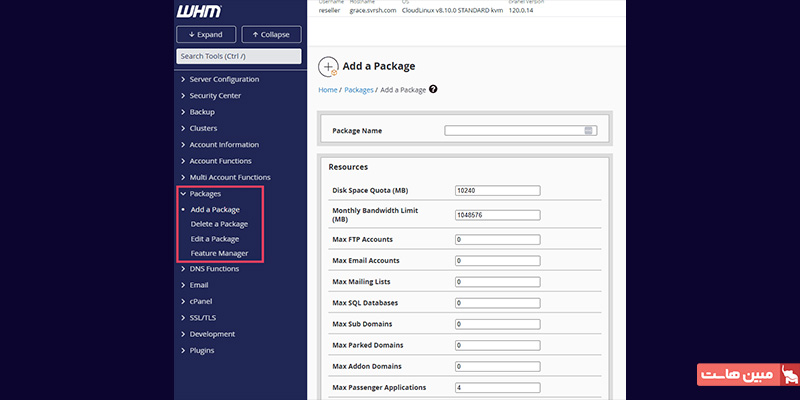Open Edit a Package page
Viewport: 800px width, 400px height.
214,239
